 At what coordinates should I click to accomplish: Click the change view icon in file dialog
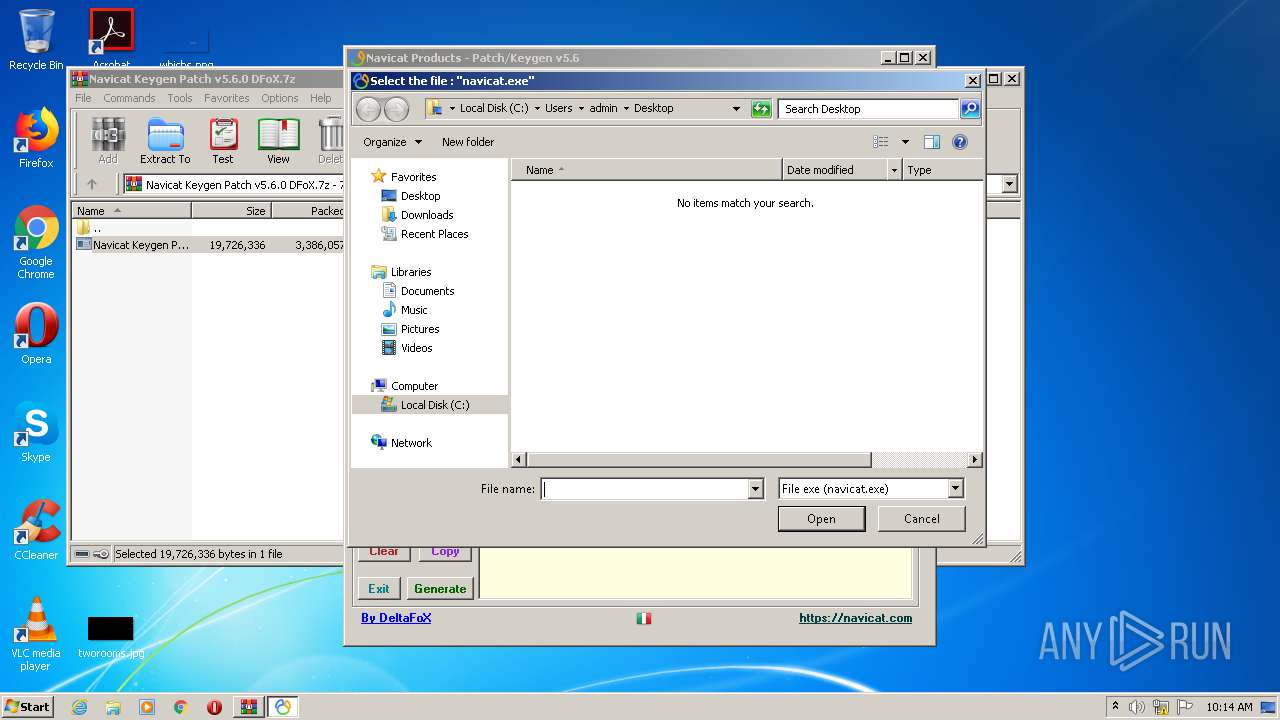(881, 142)
